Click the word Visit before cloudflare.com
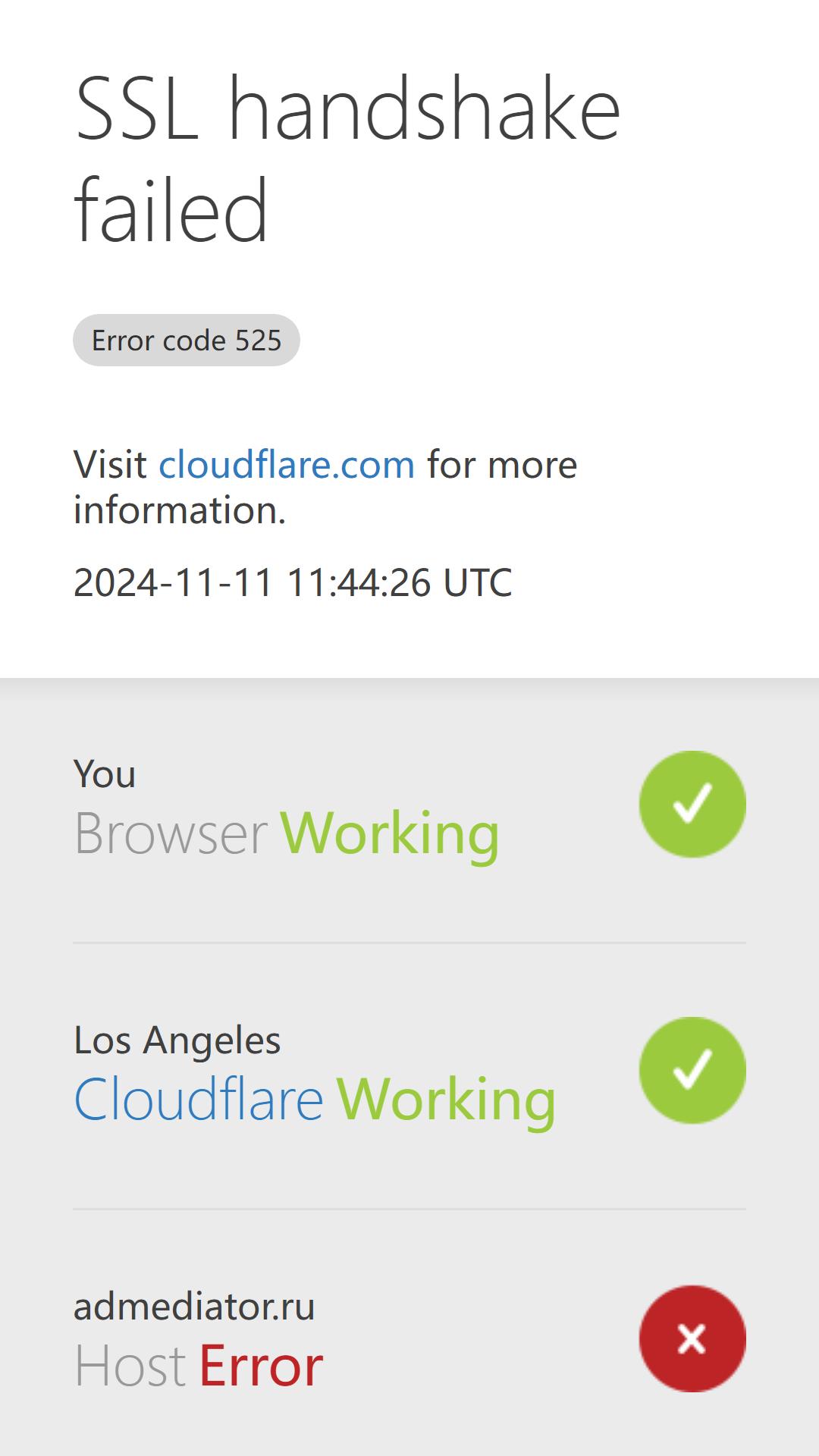This screenshot has height=1456, width=819. pos(110,464)
